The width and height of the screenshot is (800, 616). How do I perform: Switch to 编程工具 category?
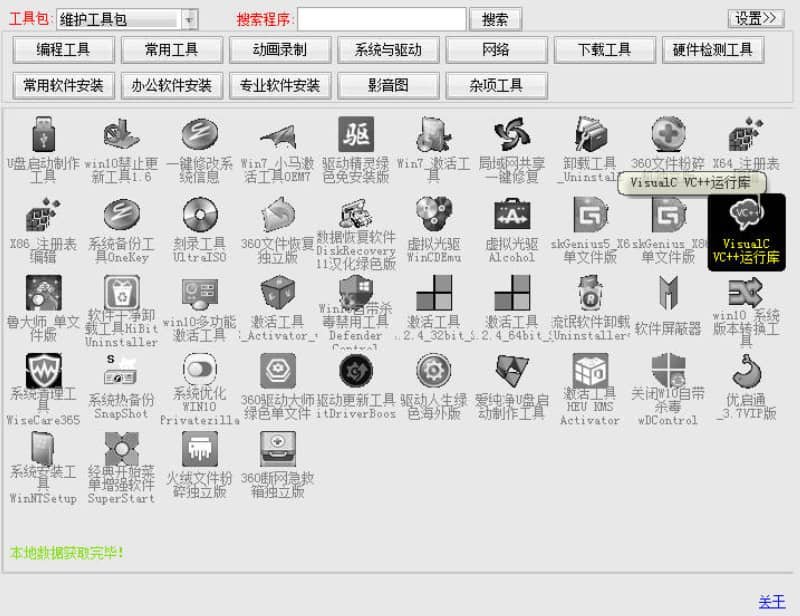tap(63, 50)
